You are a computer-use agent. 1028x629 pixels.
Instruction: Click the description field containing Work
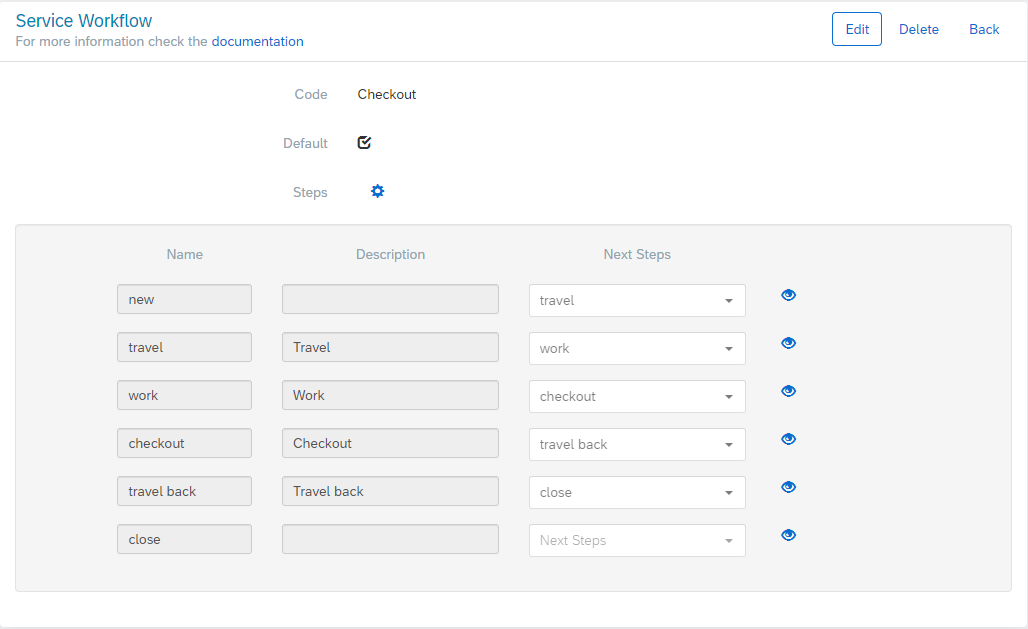390,395
